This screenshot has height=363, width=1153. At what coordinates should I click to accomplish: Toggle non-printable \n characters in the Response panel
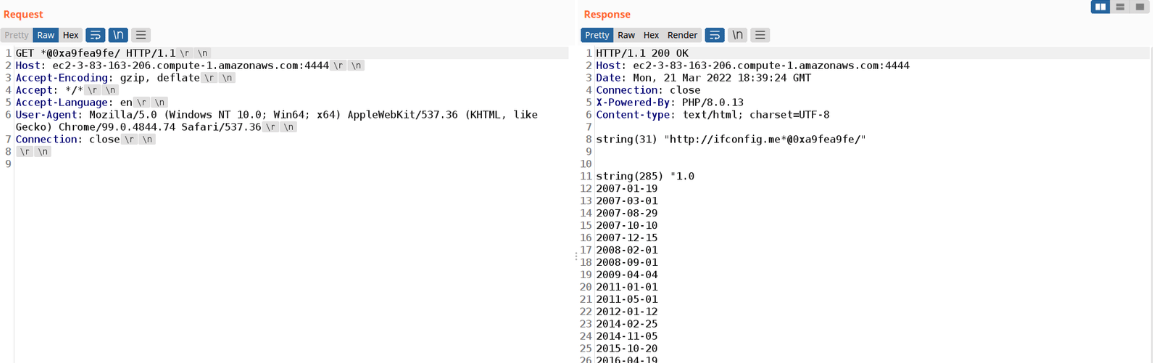[738, 35]
